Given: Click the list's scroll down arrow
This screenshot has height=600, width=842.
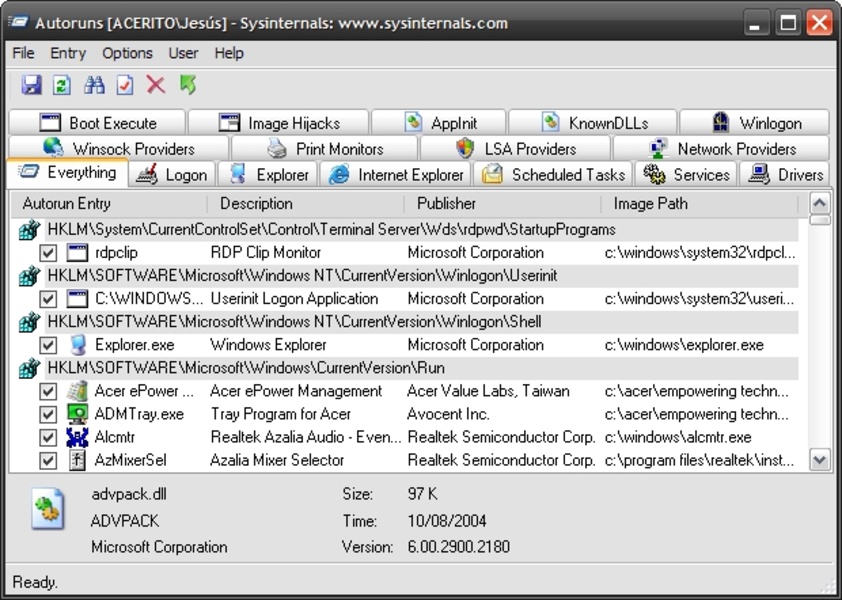Looking at the screenshot, I should click(820, 460).
